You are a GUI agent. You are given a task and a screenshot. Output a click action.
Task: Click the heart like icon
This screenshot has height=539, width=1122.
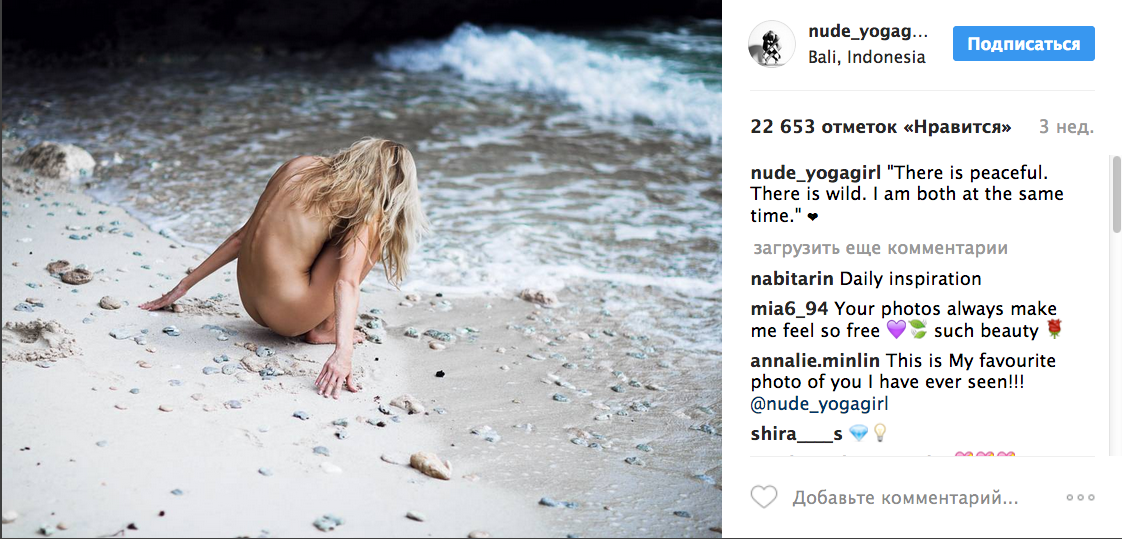click(764, 497)
